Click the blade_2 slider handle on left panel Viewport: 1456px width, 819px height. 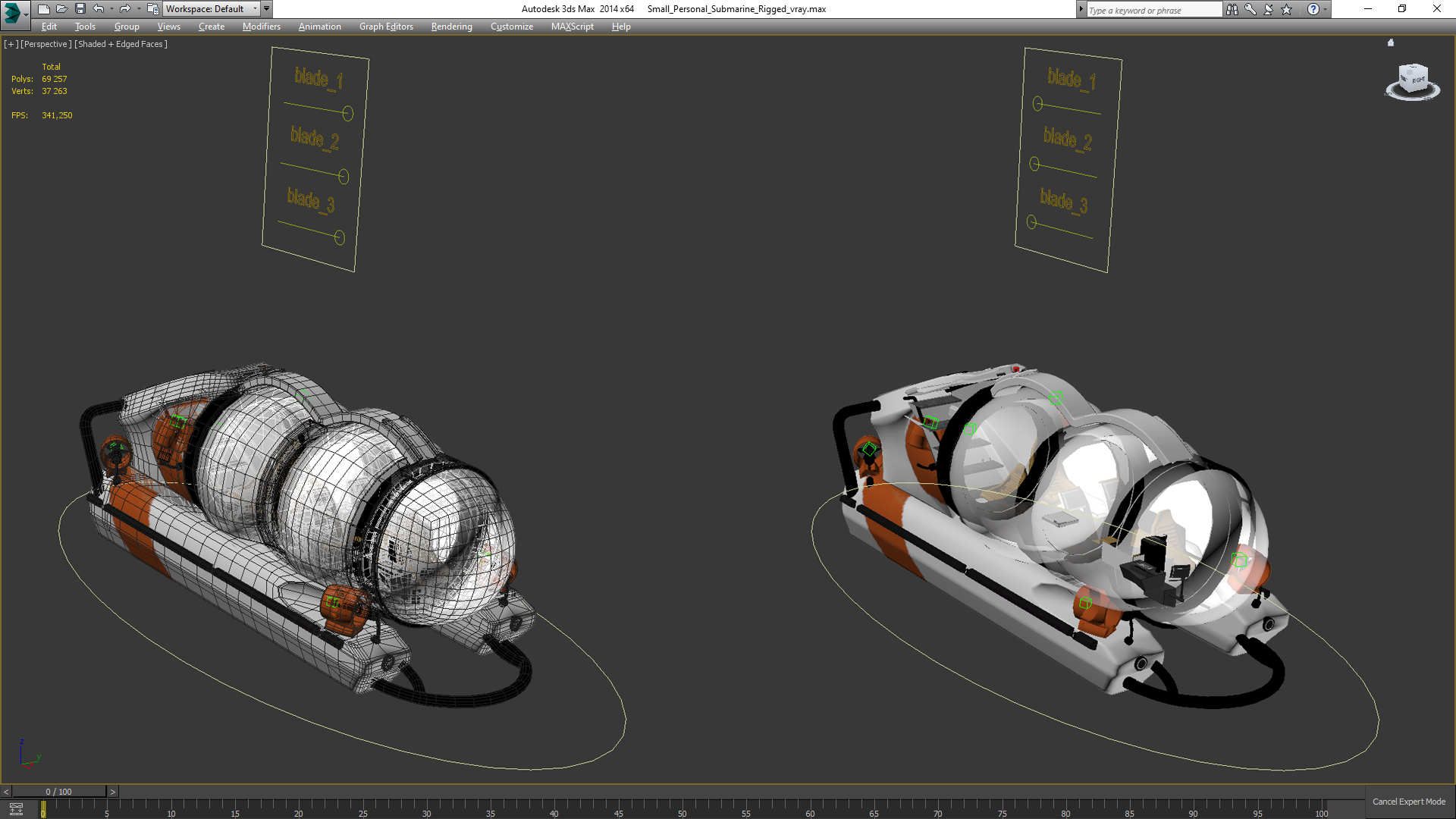coord(344,177)
